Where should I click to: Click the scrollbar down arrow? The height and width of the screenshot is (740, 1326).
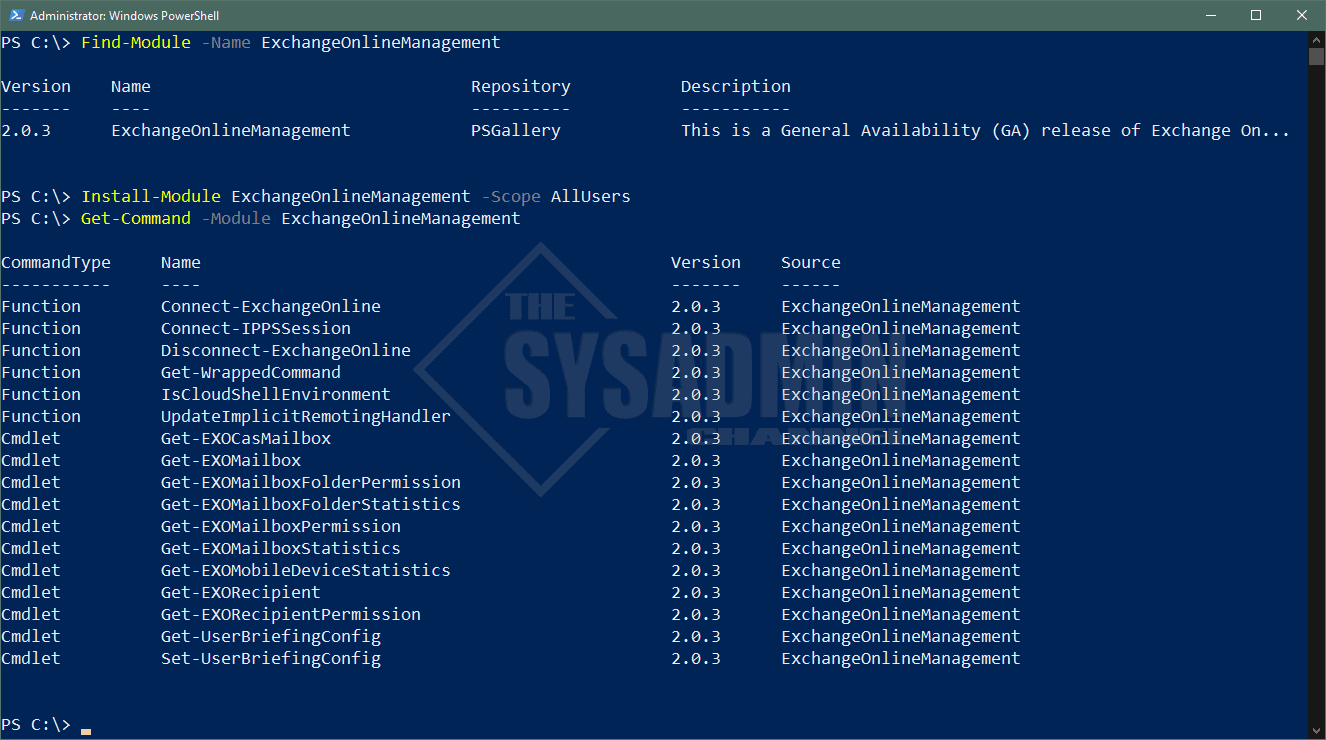(1316, 730)
